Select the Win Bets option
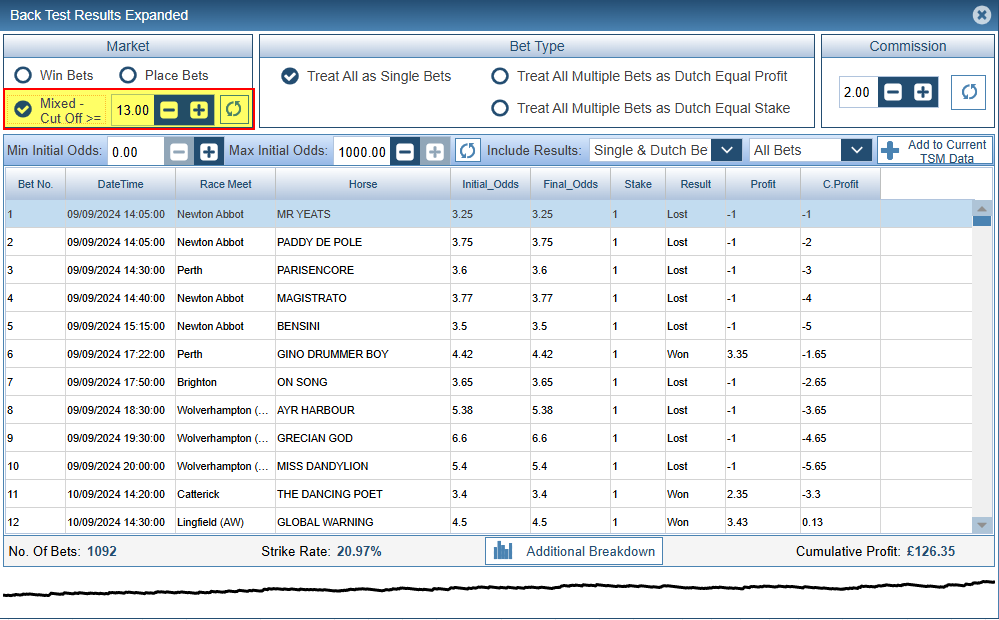The height and width of the screenshot is (620, 999). tap(23, 75)
